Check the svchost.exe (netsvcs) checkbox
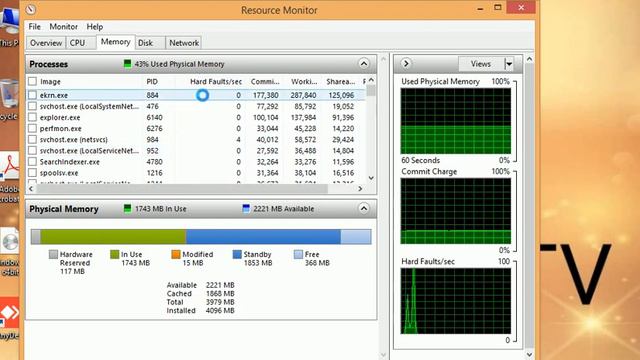The width and height of the screenshot is (640, 360). click(x=33, y=139)
